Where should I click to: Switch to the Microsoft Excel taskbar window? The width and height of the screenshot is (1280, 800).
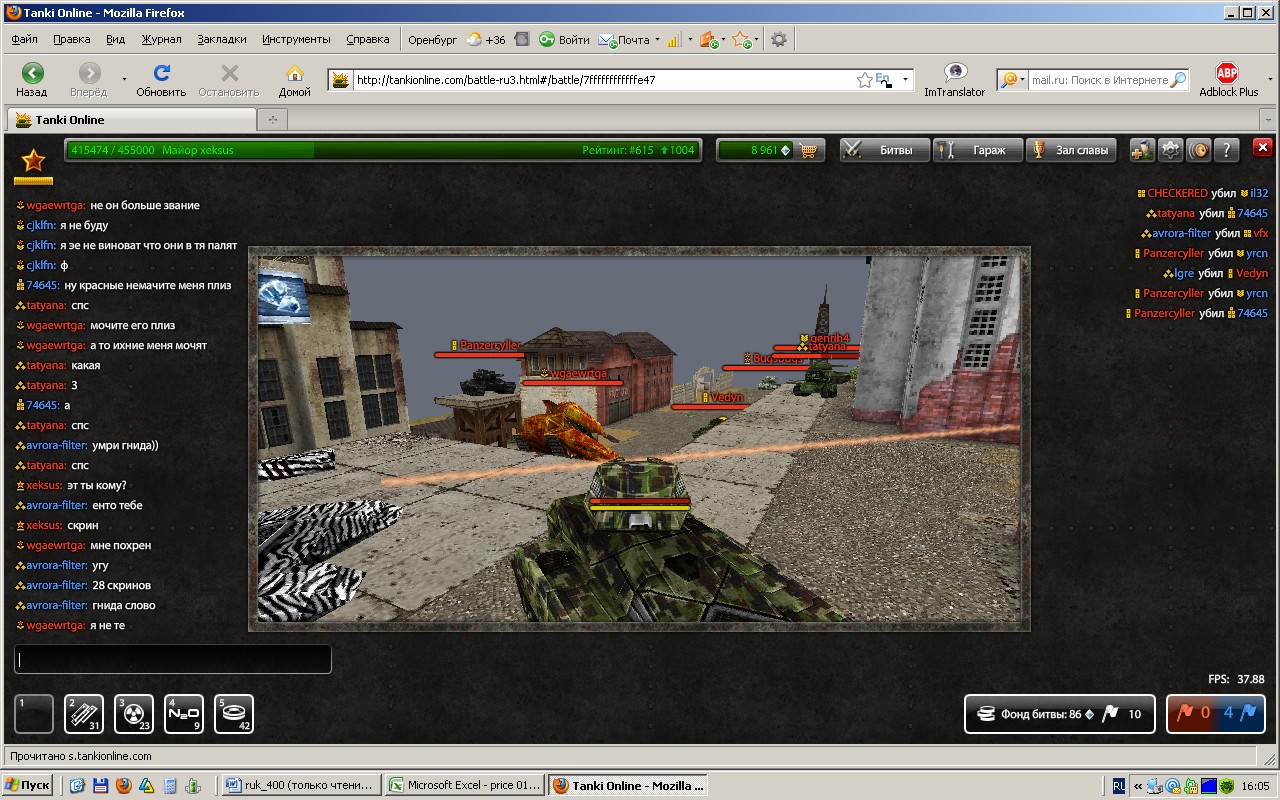(x=466, y=786)
